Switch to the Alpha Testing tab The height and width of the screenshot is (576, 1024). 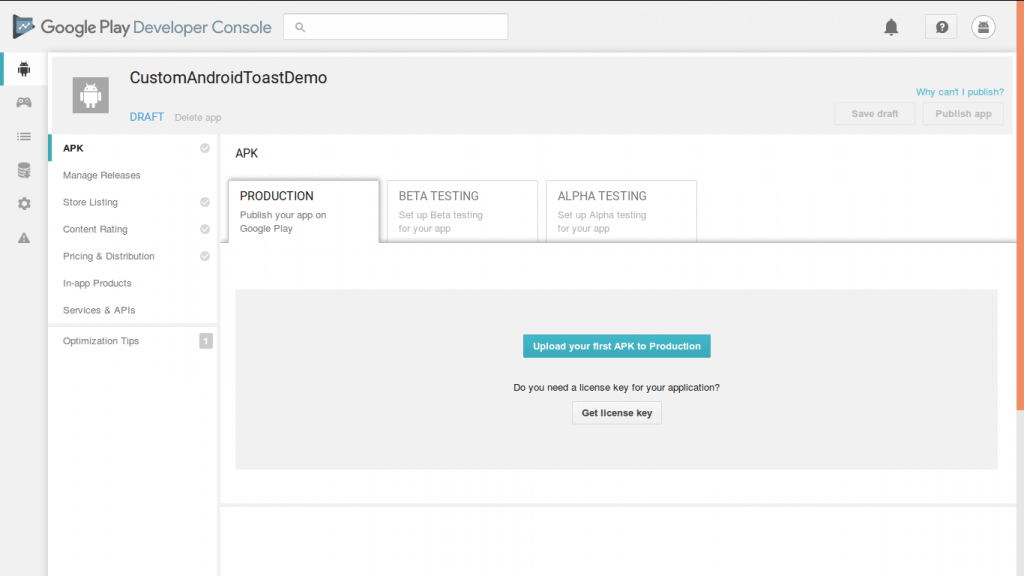click(x=621, y=211)
